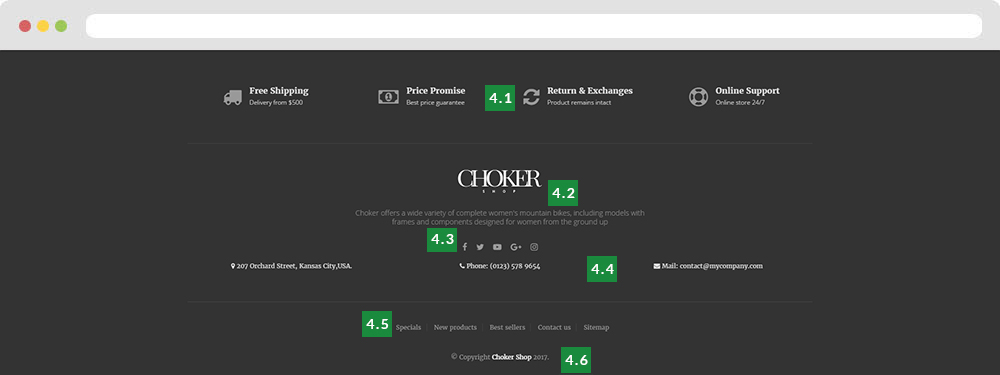This screenshot has height=375, width=1000.
Task: Click the phone number (0123) 578 9654
Action: [x=515, y=266]
